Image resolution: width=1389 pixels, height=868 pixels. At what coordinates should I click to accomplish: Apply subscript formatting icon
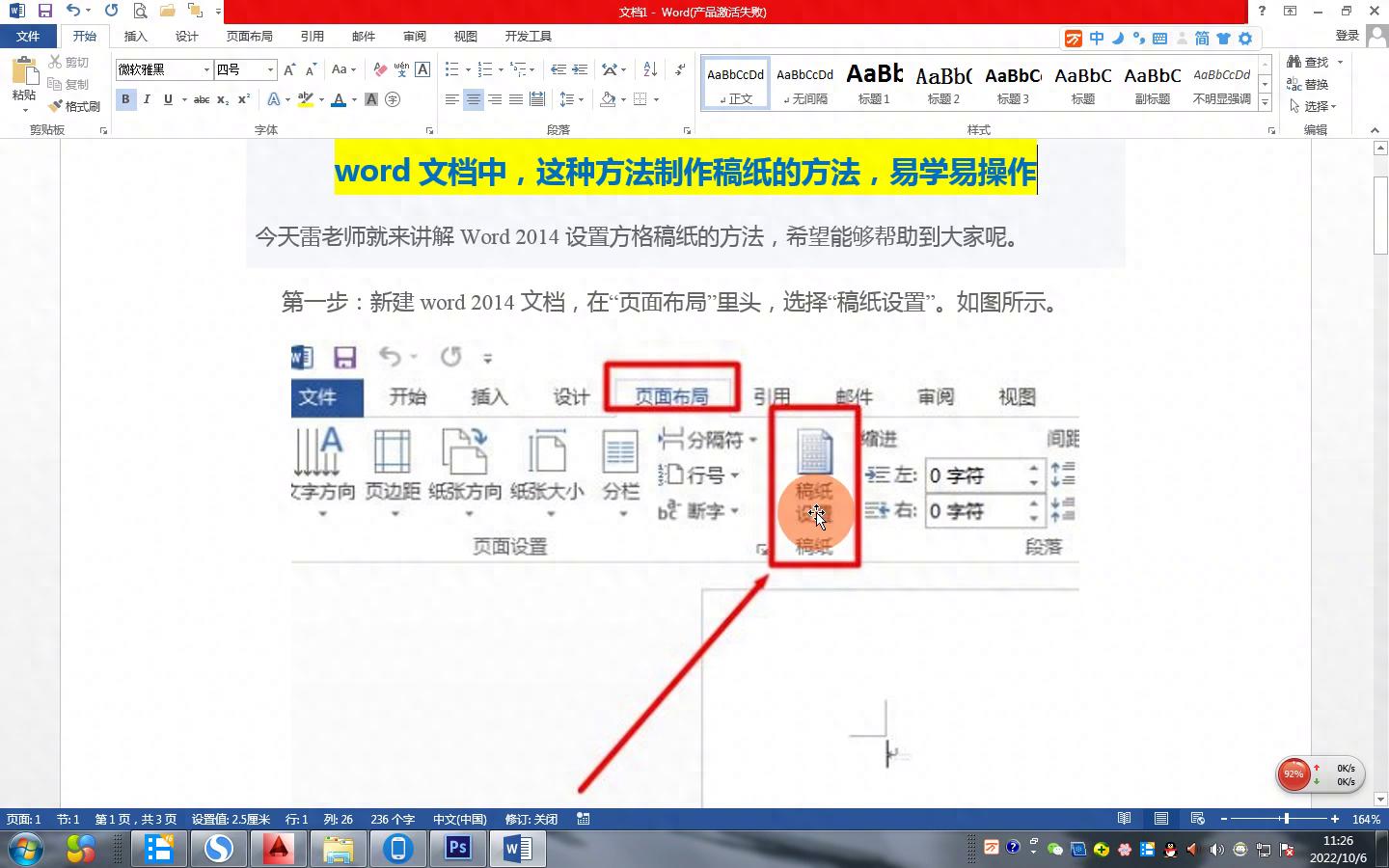pos(223,99)
